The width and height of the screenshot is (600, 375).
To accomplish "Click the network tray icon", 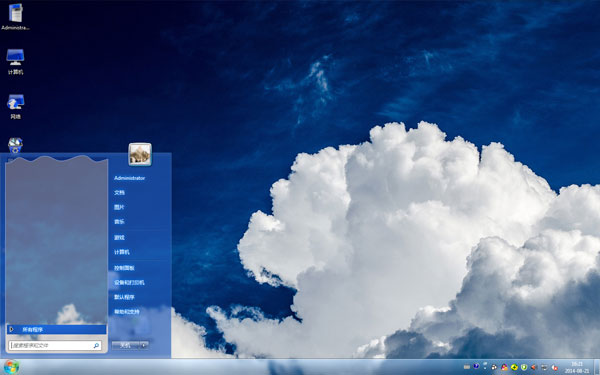I will [x=485, y=365].
